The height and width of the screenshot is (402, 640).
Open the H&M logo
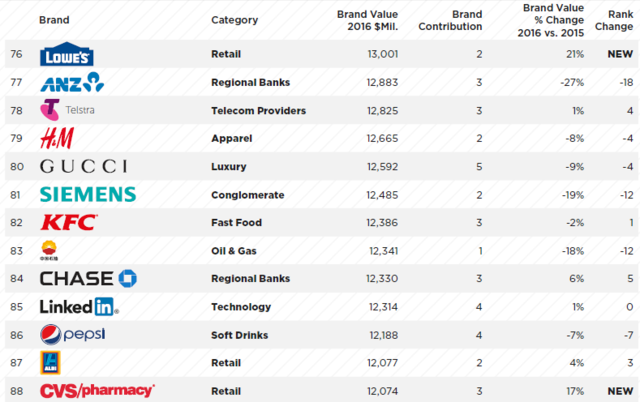coord(57,138)
